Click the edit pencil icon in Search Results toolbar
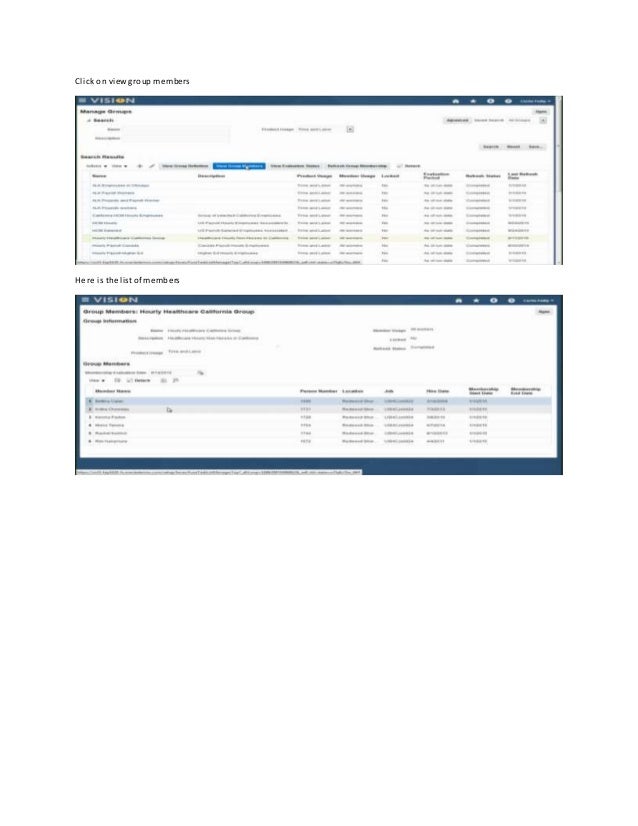The width and height of the screenshot is (638, 826). tap(152, 166)
